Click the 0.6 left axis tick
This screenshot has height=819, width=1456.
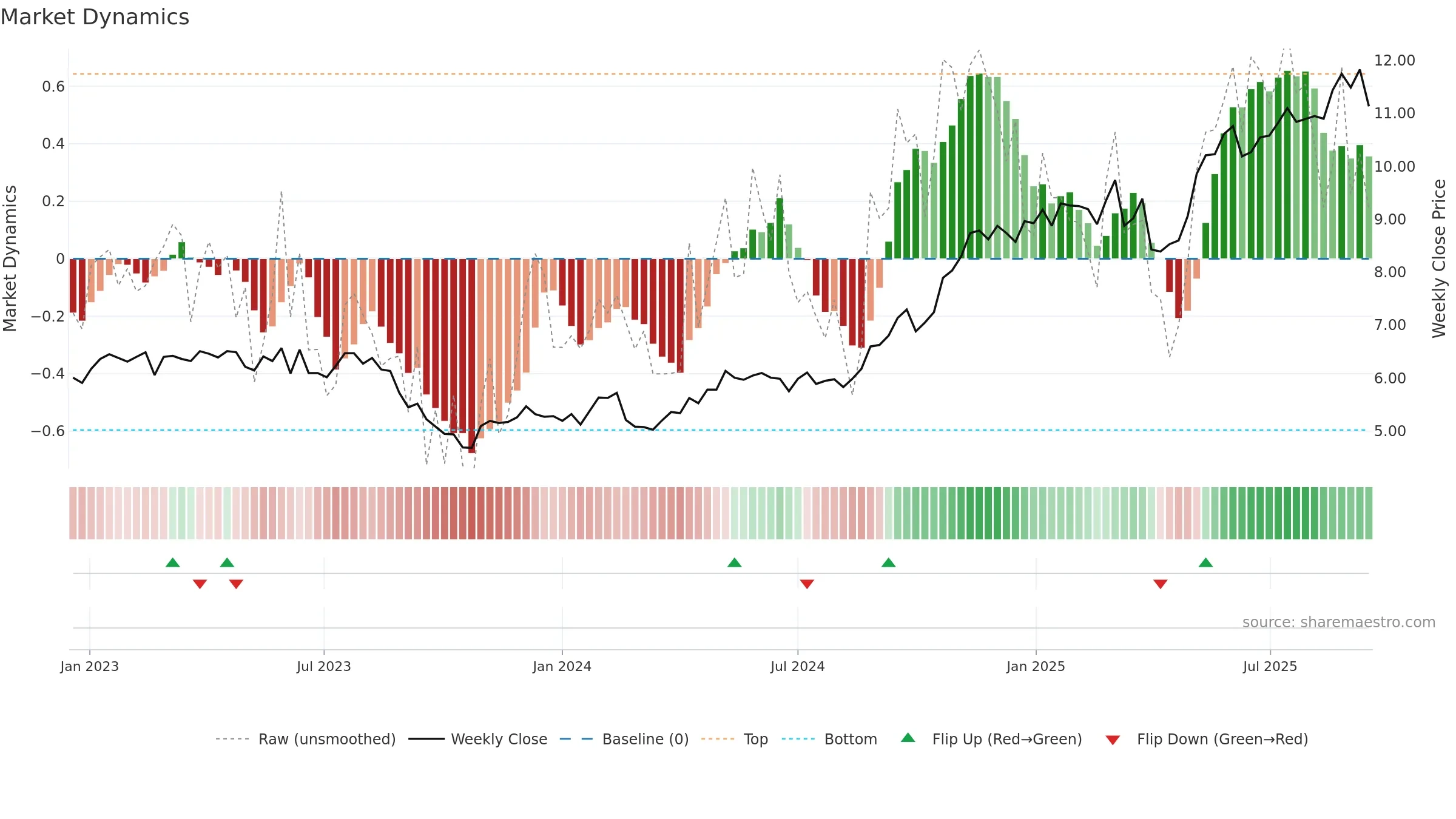pos(53,87)
